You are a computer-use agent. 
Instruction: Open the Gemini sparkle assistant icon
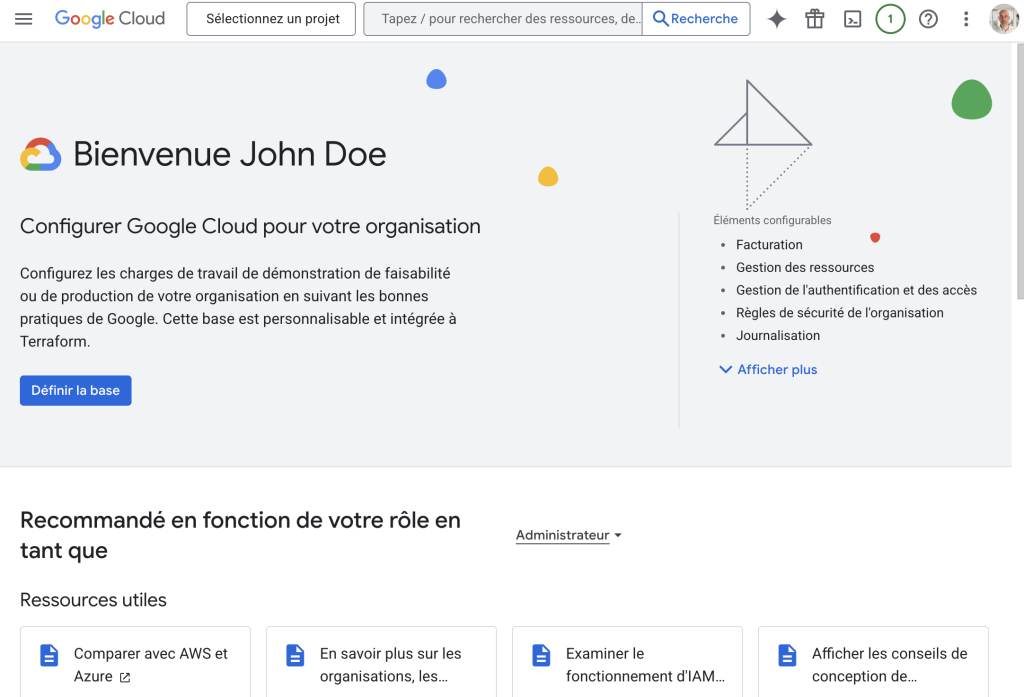(776, 19)
